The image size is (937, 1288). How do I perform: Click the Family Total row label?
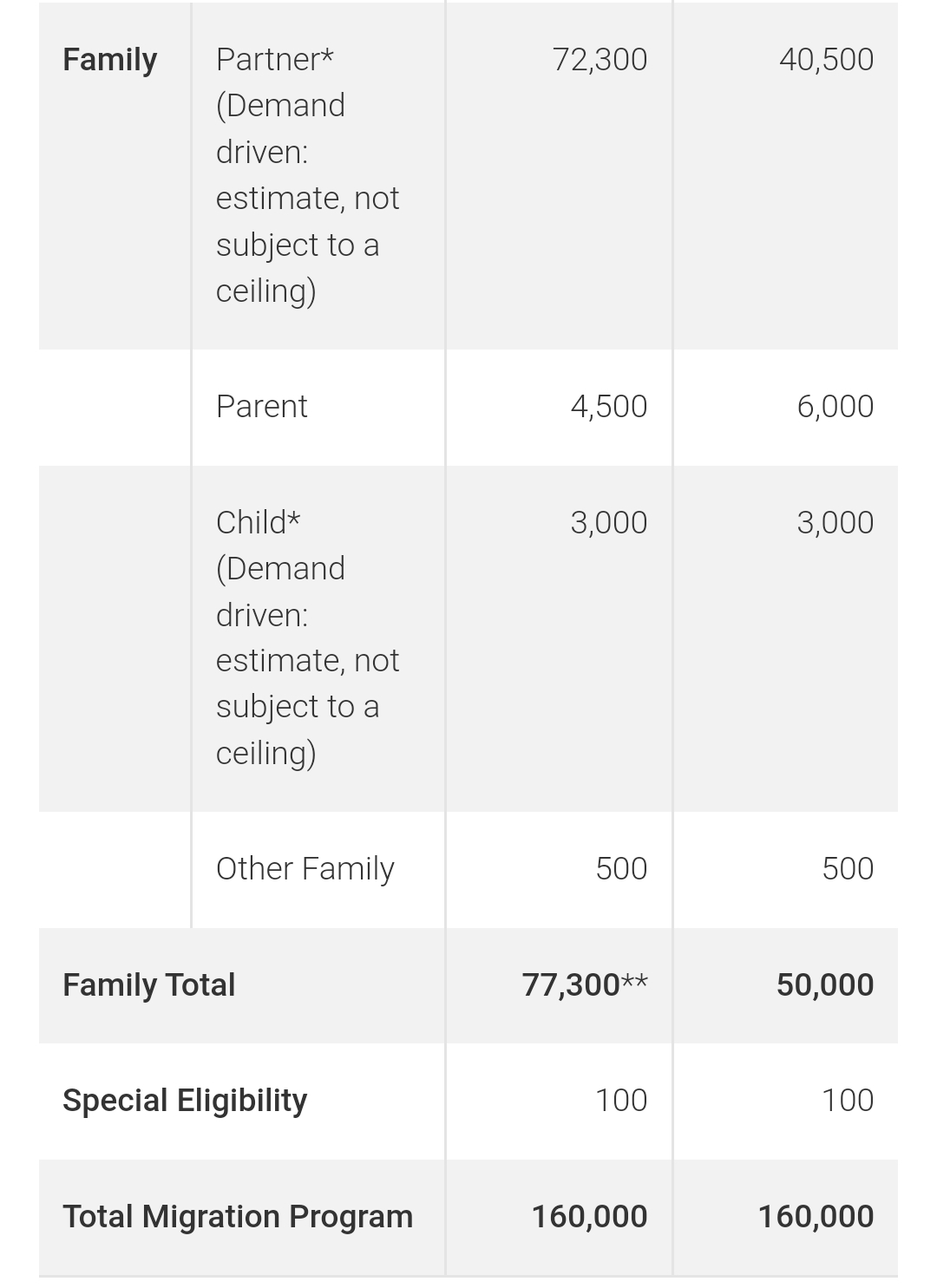pos(148,985)
